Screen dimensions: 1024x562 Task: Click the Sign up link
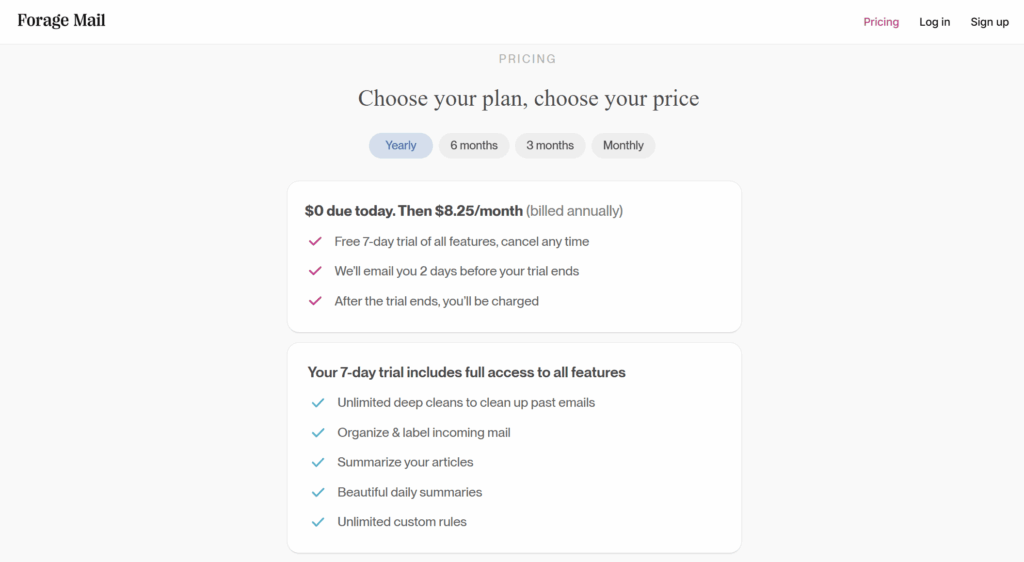pos(989,22)
